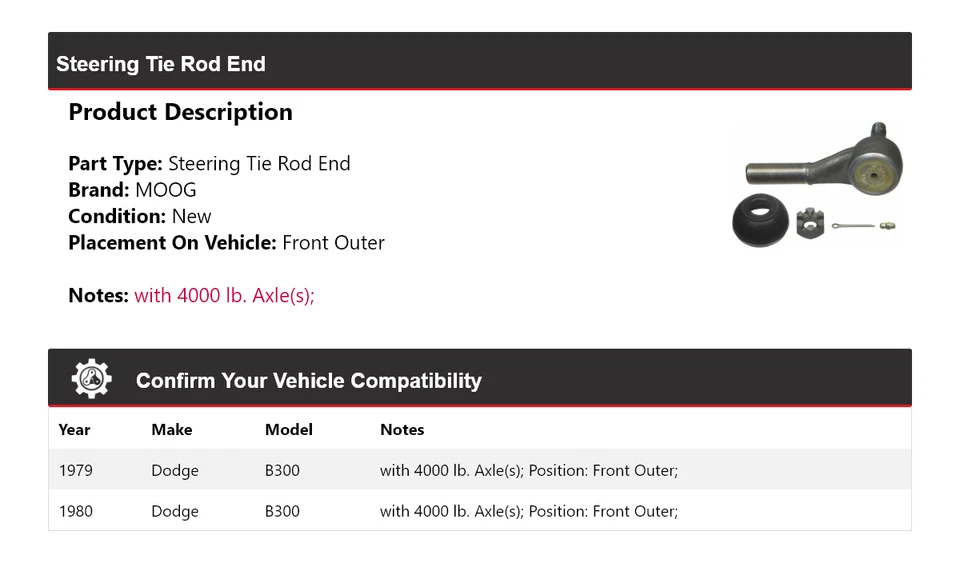Viewport: 960px width, 563px height.
Task: Select the 1979 year cell
Action: tap(75, 470)
